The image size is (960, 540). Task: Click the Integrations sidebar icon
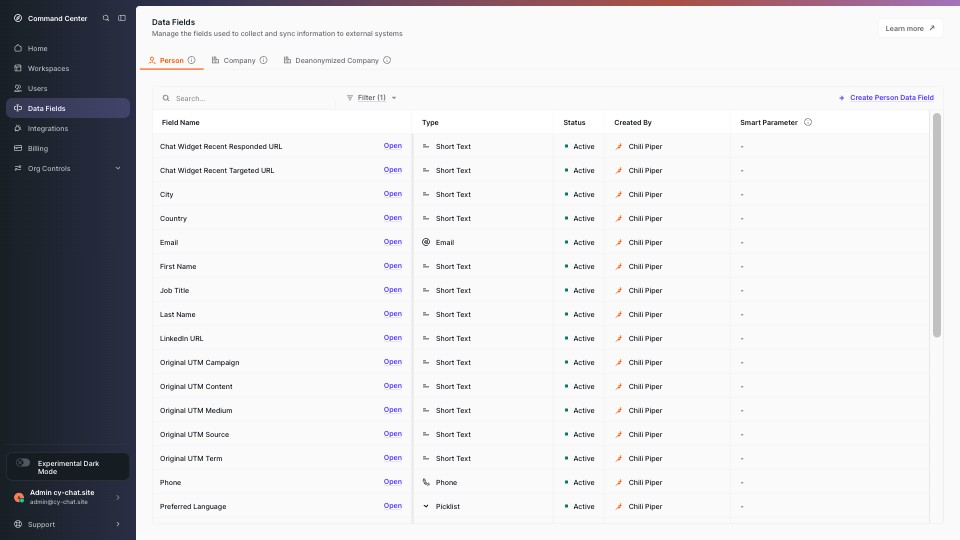tap(18, 128)
